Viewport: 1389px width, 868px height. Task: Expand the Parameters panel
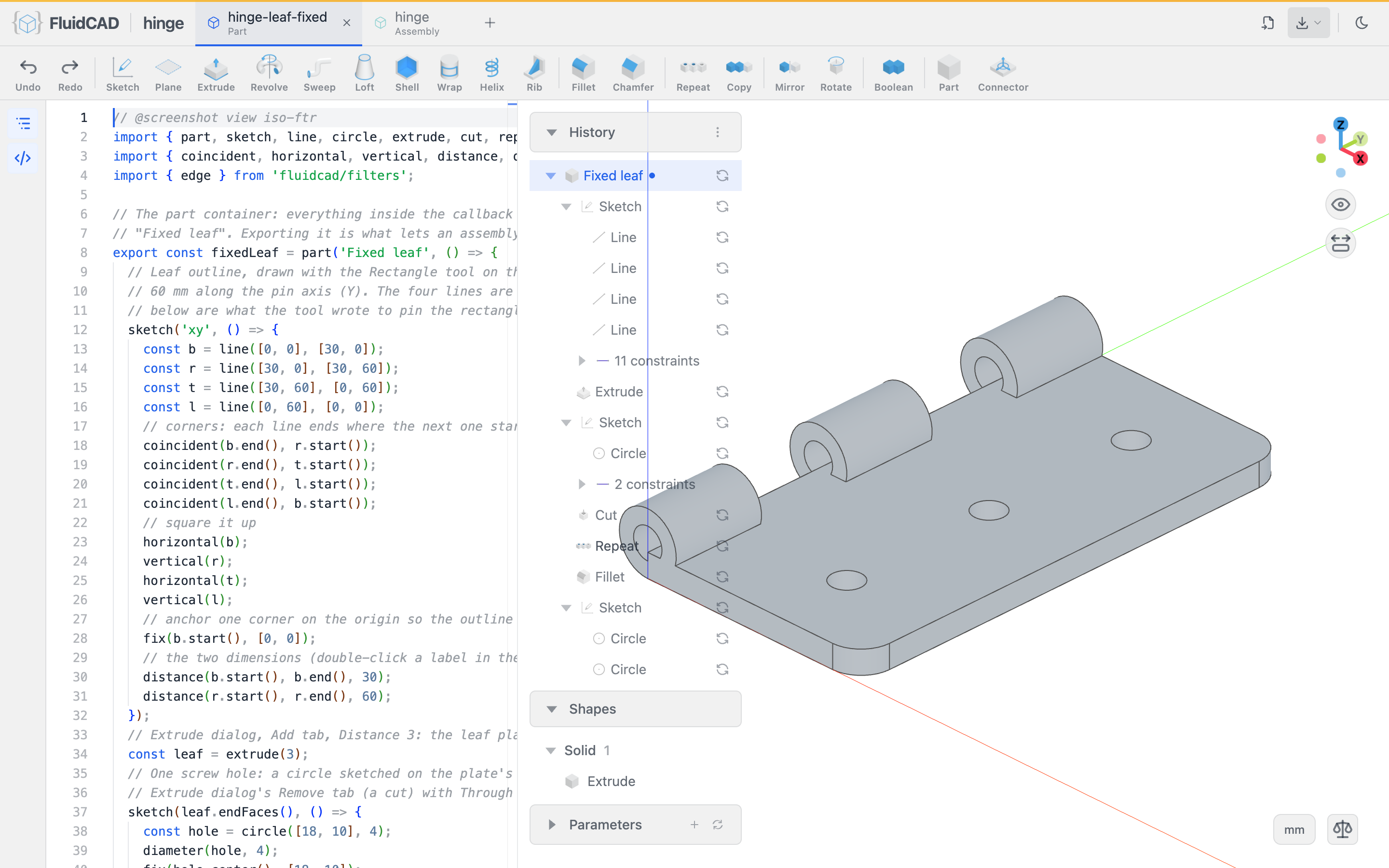(552, 825)
